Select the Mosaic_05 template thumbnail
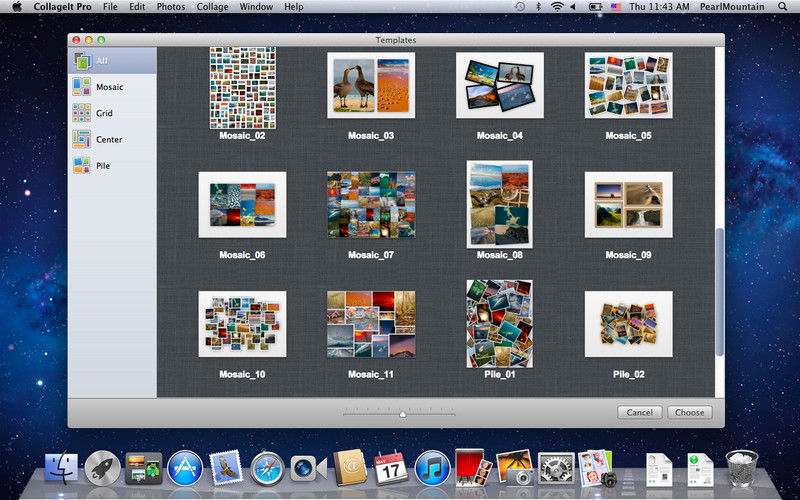 628,85
